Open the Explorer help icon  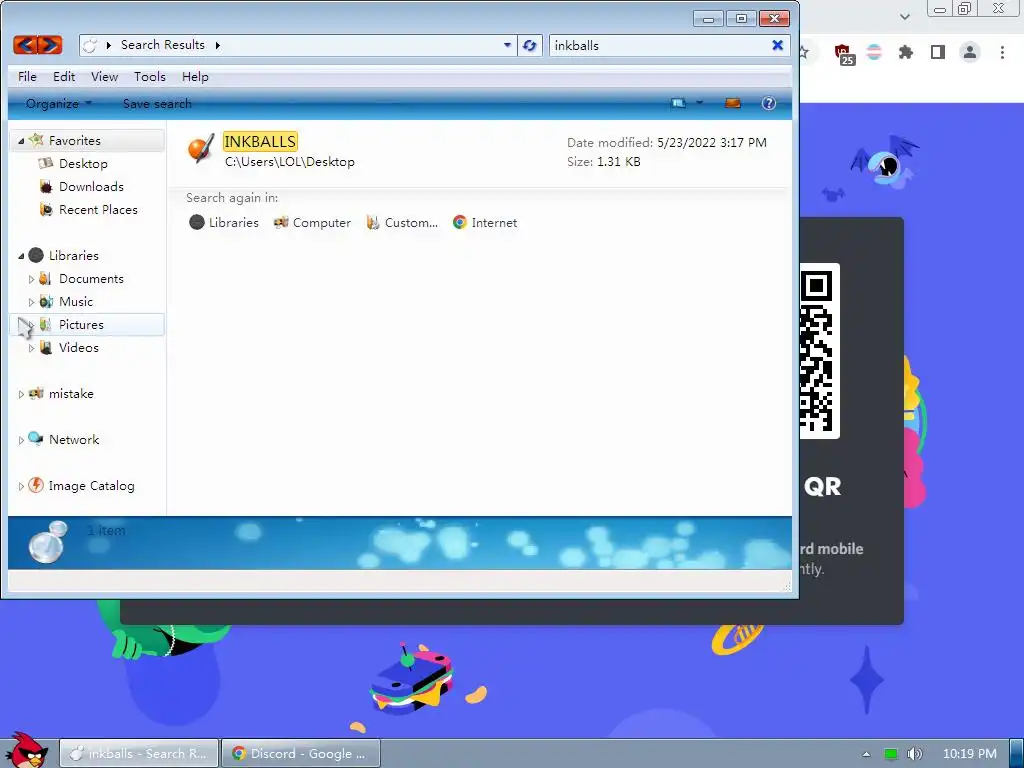[769, 103]
